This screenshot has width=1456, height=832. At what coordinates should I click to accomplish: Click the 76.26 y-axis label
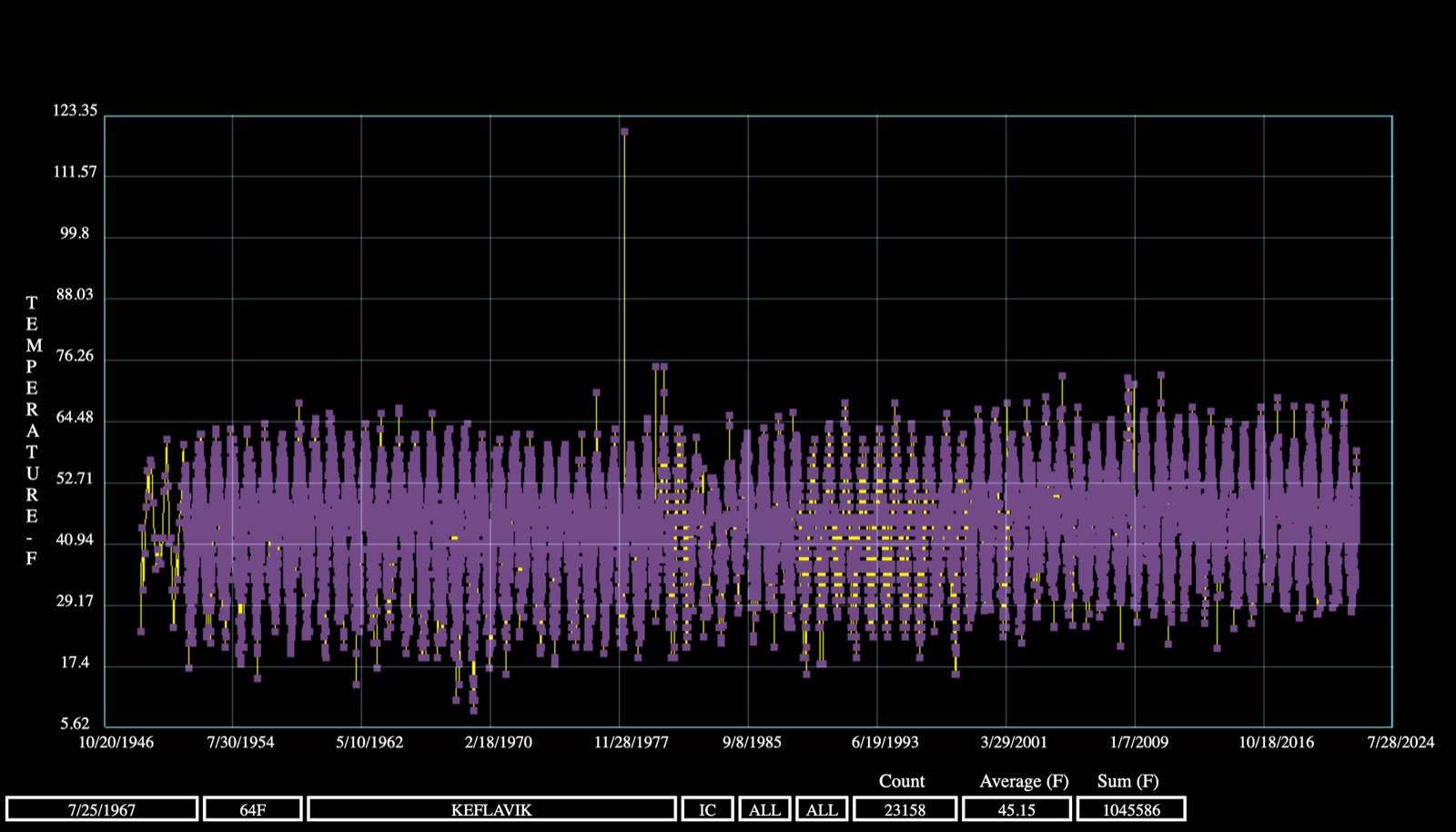[x=75, y=356]
